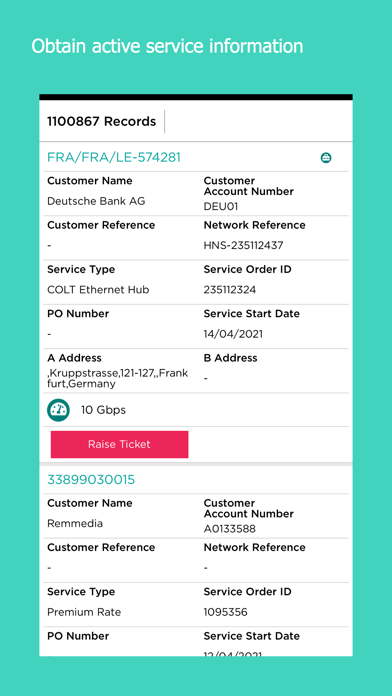Click the teal icon beside FRA/FRA/LE-574281

pyautogui.click(x=326, y=158)
